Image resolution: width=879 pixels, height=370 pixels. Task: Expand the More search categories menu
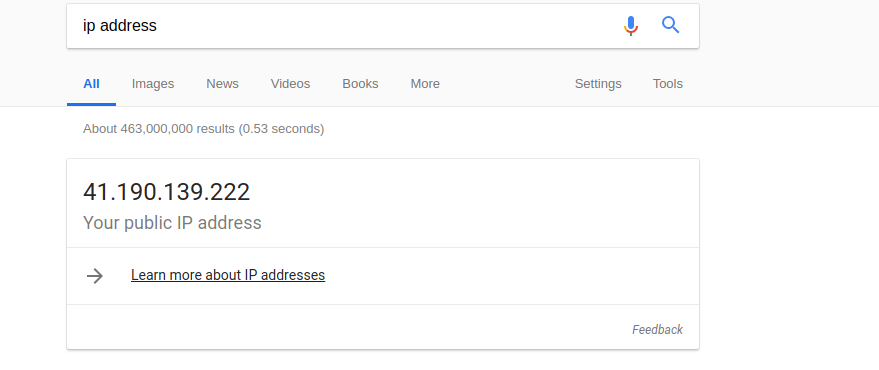[425, 84]
